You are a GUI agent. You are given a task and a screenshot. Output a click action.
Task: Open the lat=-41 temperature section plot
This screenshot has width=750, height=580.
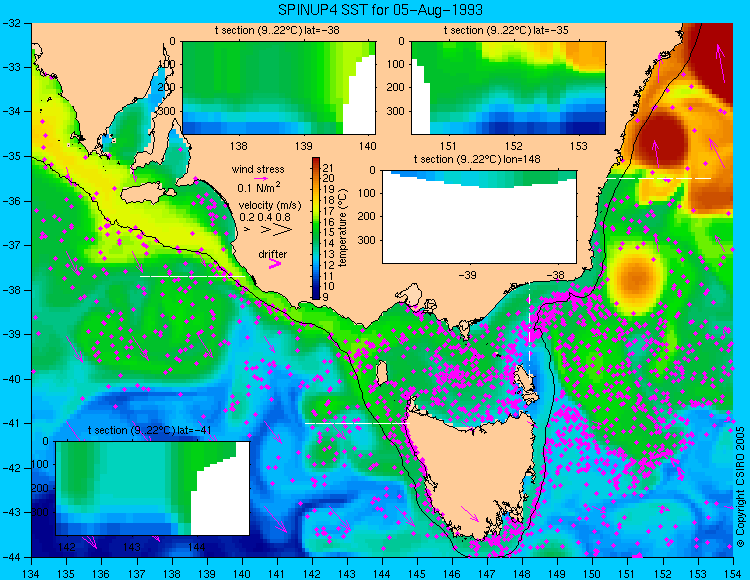pyautogui.click(x=153, y=488)
